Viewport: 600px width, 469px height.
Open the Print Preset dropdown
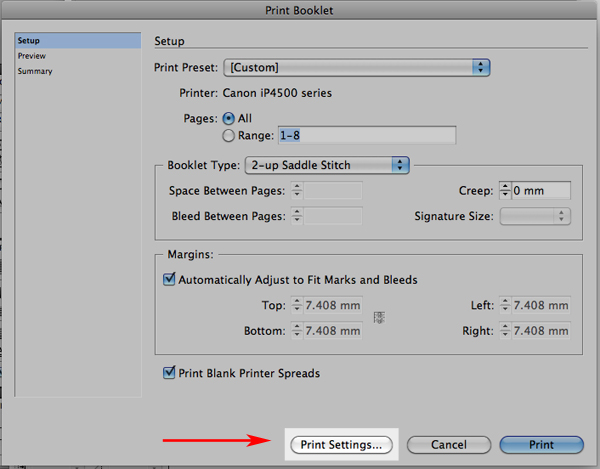[x=357, y=68]
